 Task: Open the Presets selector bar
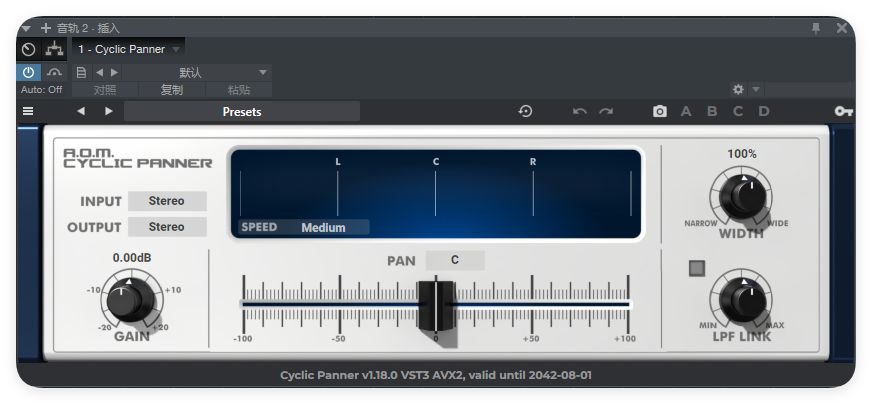[242, 112]
